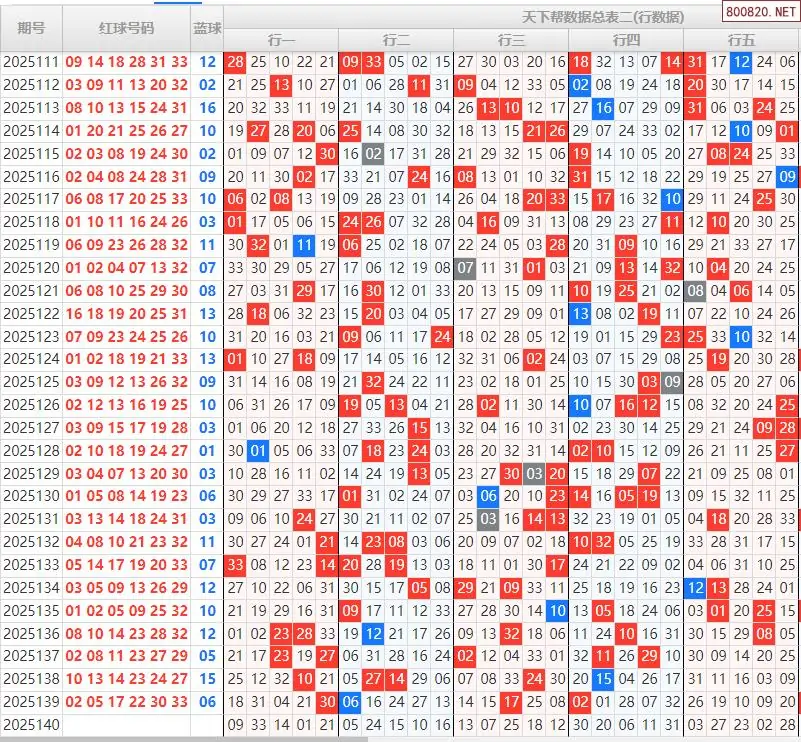Select issue number 2025140 in last row
Viewport: 801px width, 742px height.
point(31,724)
